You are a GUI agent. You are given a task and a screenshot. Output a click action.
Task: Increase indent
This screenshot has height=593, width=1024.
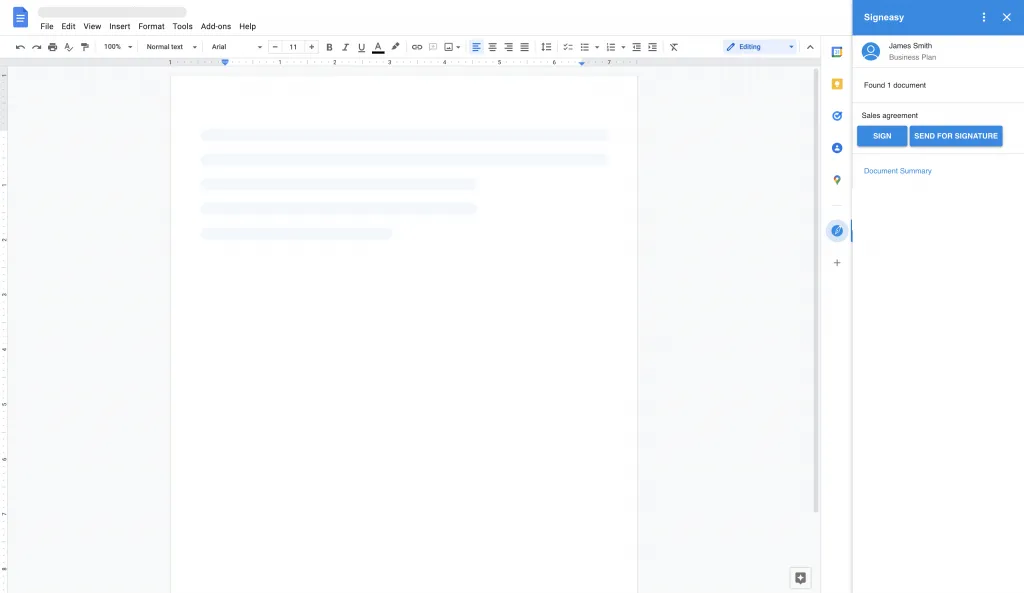652,47
